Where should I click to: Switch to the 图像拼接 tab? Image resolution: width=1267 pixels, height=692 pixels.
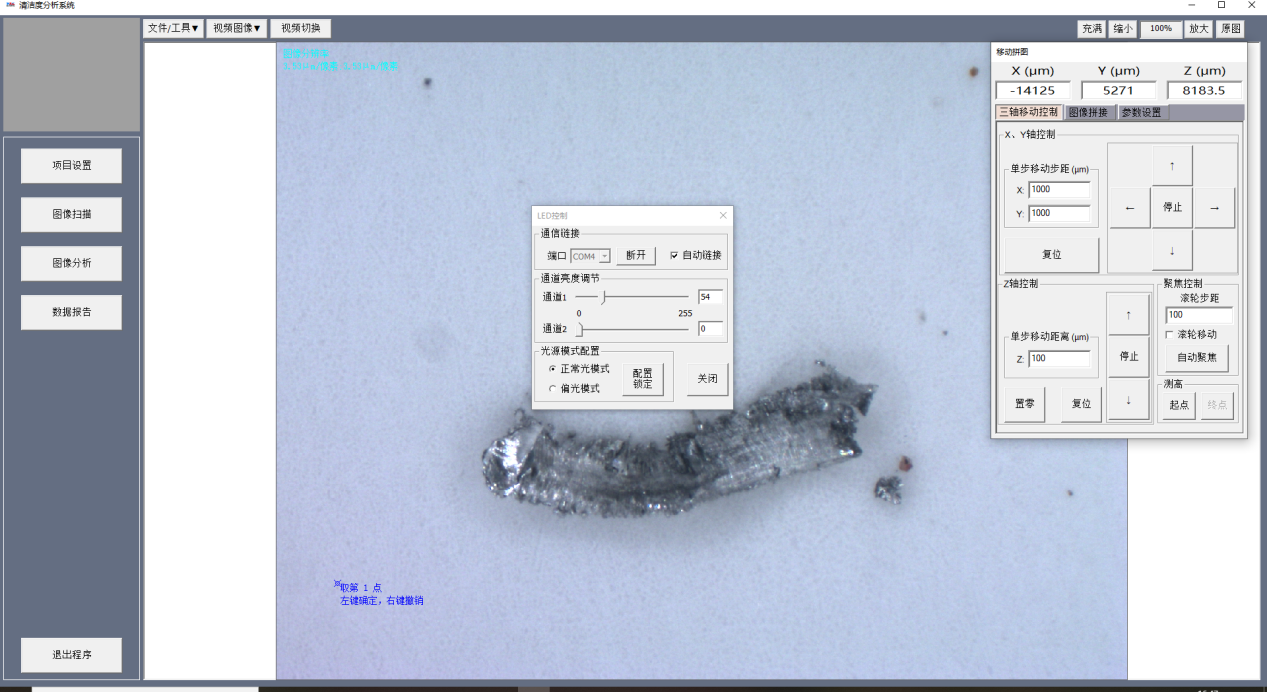tap(1088, 112)
